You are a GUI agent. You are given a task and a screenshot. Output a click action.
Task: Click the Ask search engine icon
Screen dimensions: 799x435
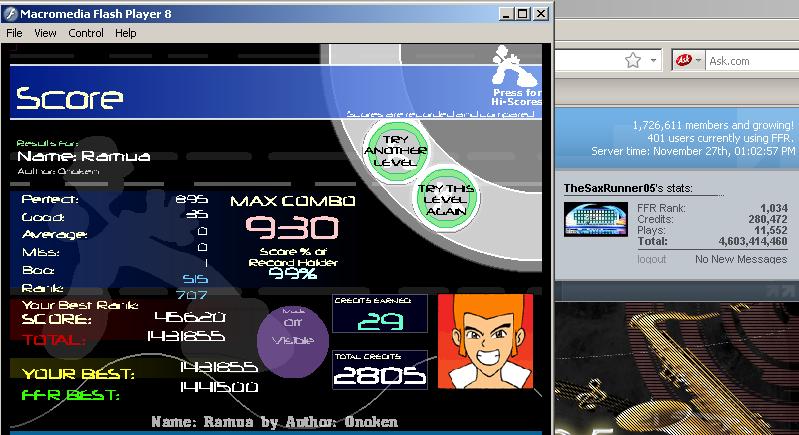pyautogui.click(x=683, y=61)
